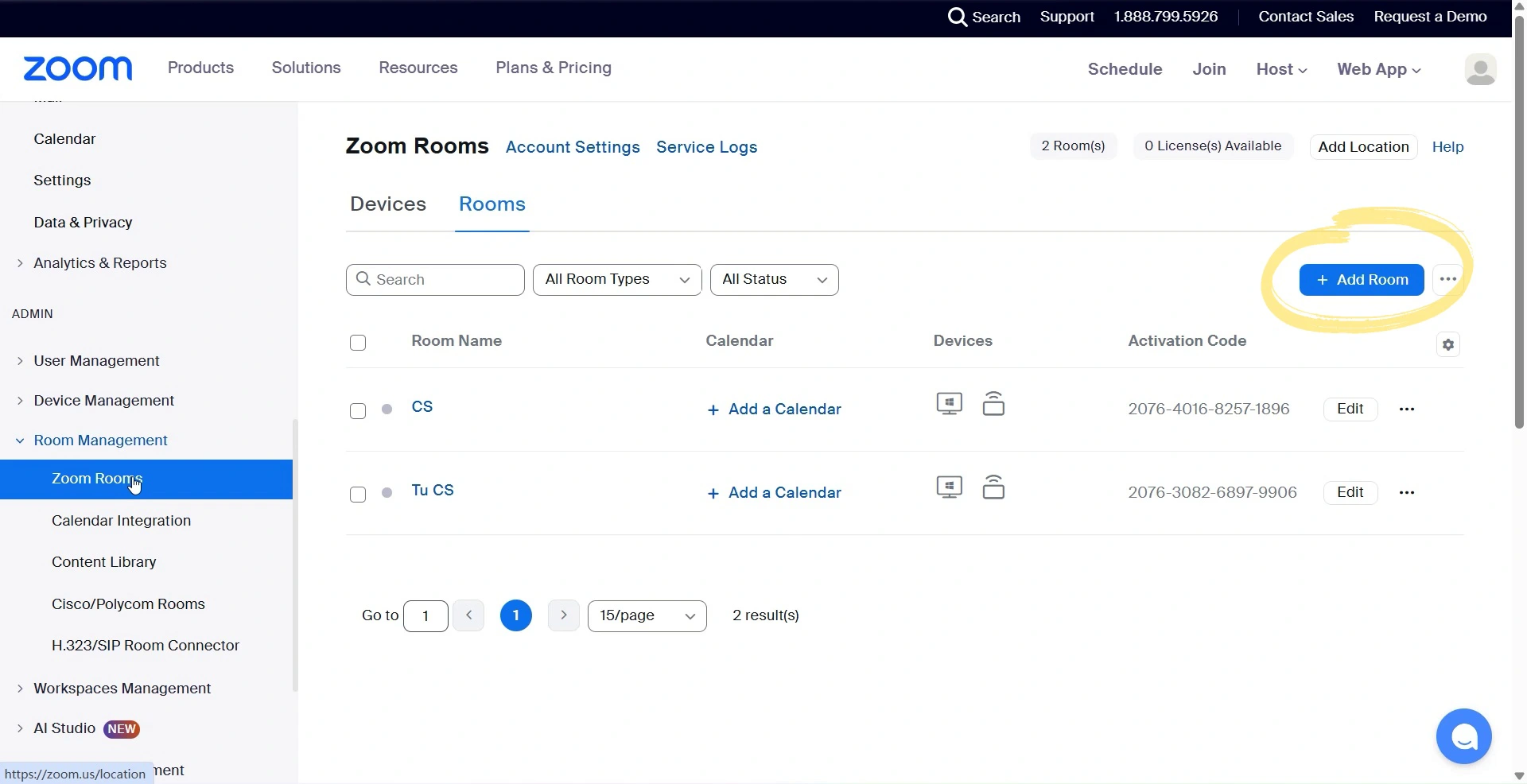Image resolution: width=1527 pixels, height=784 pixels.
Task: Click the Add Location button
Action: coord(1363,147)
